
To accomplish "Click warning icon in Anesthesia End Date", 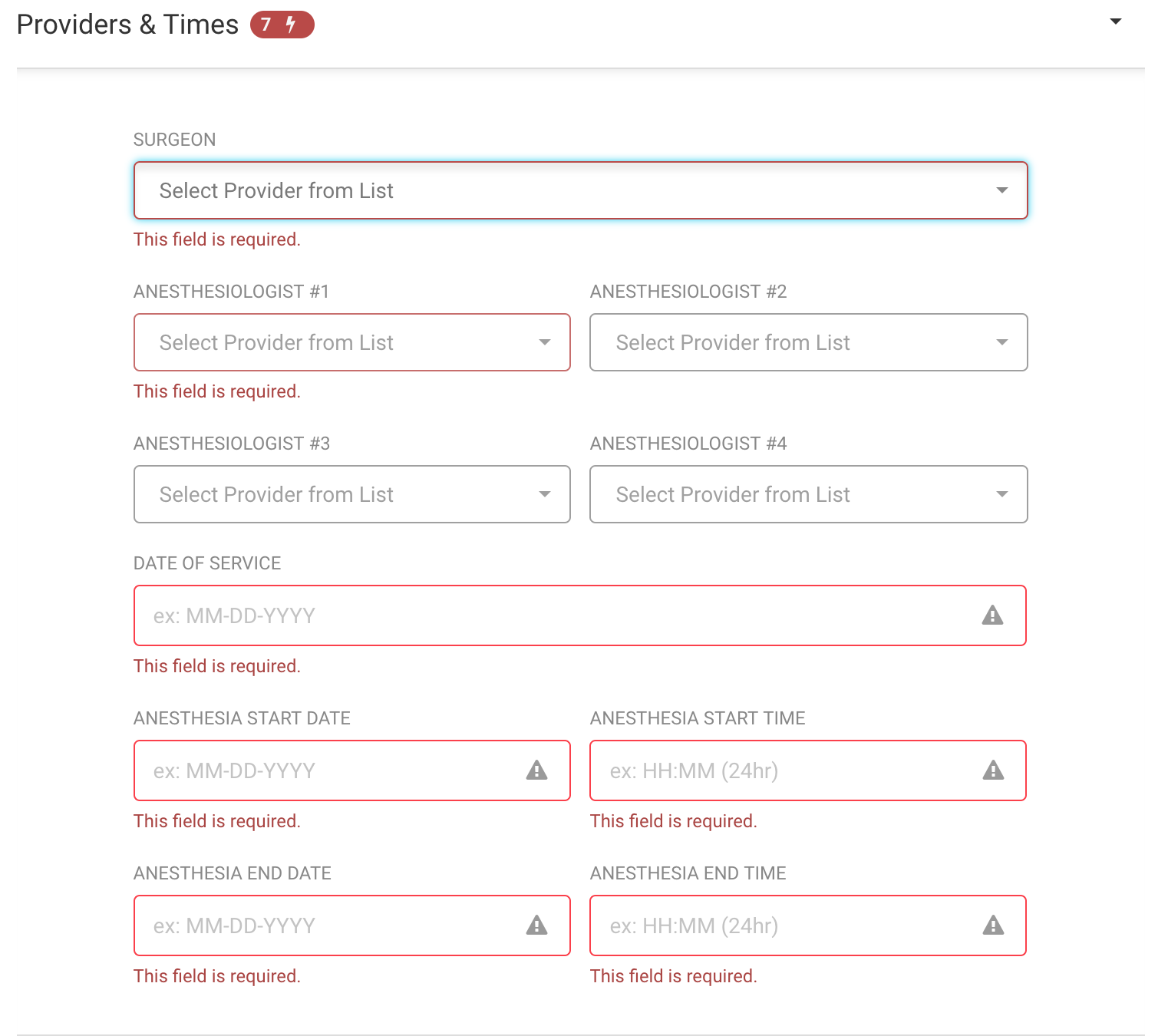I will click(x=537, y=925).
